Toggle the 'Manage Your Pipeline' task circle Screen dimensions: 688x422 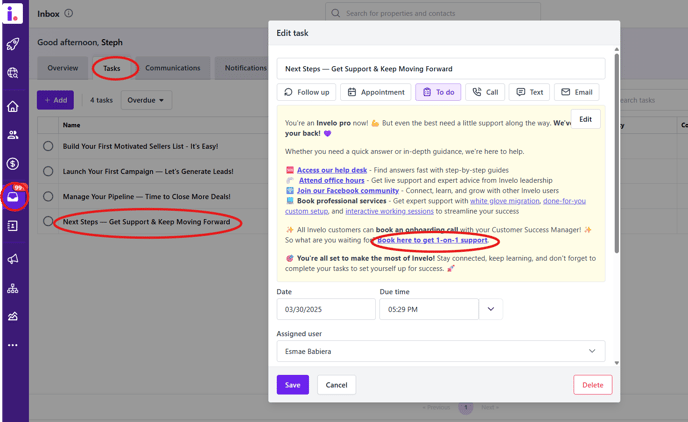[x=48, y=197]
